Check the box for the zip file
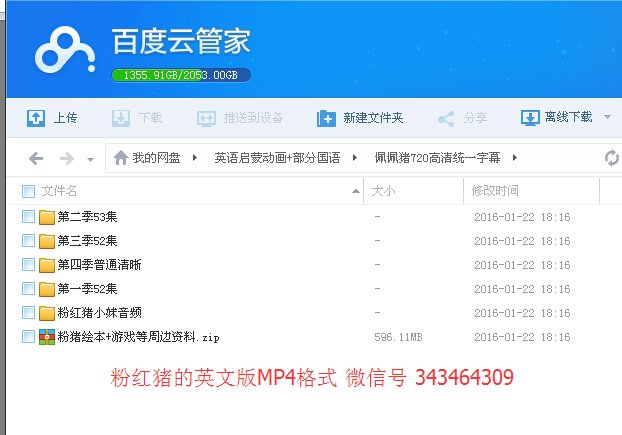This screenshot has width=622, height=435. point(29,337)
